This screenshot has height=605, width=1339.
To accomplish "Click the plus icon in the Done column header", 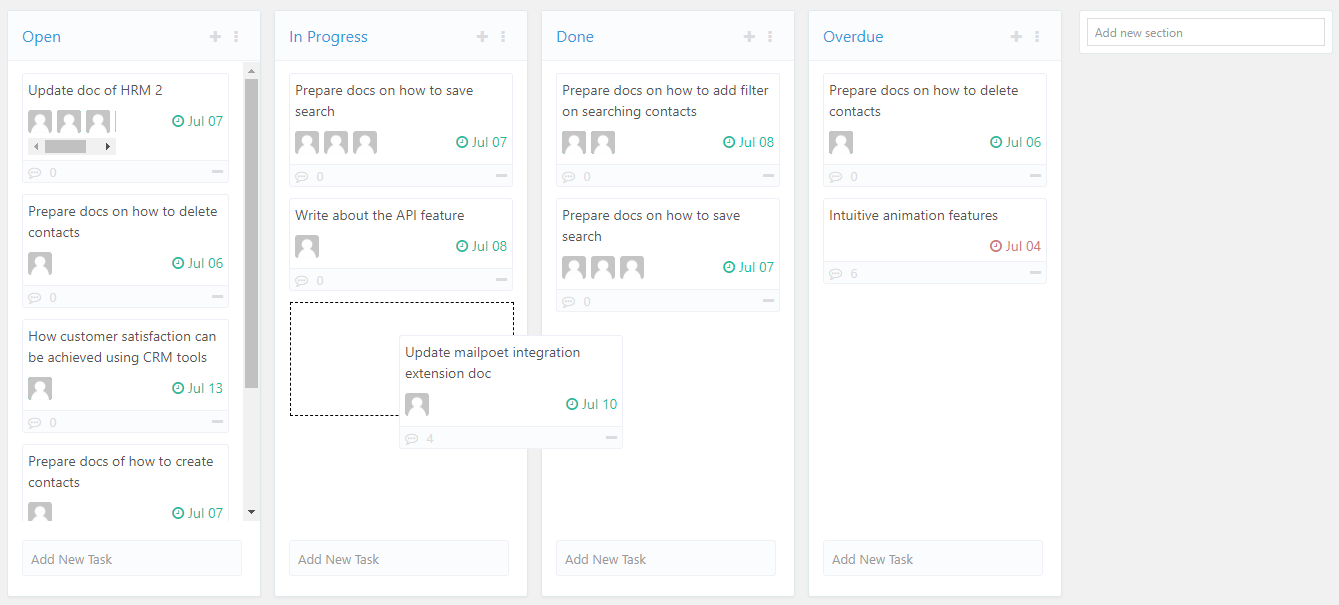I will click(749, 37).
